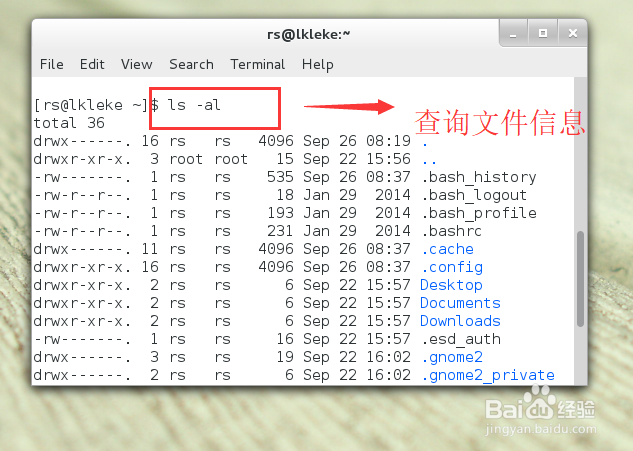Click the size value 18 of .bash_logout

click(285, 195)
